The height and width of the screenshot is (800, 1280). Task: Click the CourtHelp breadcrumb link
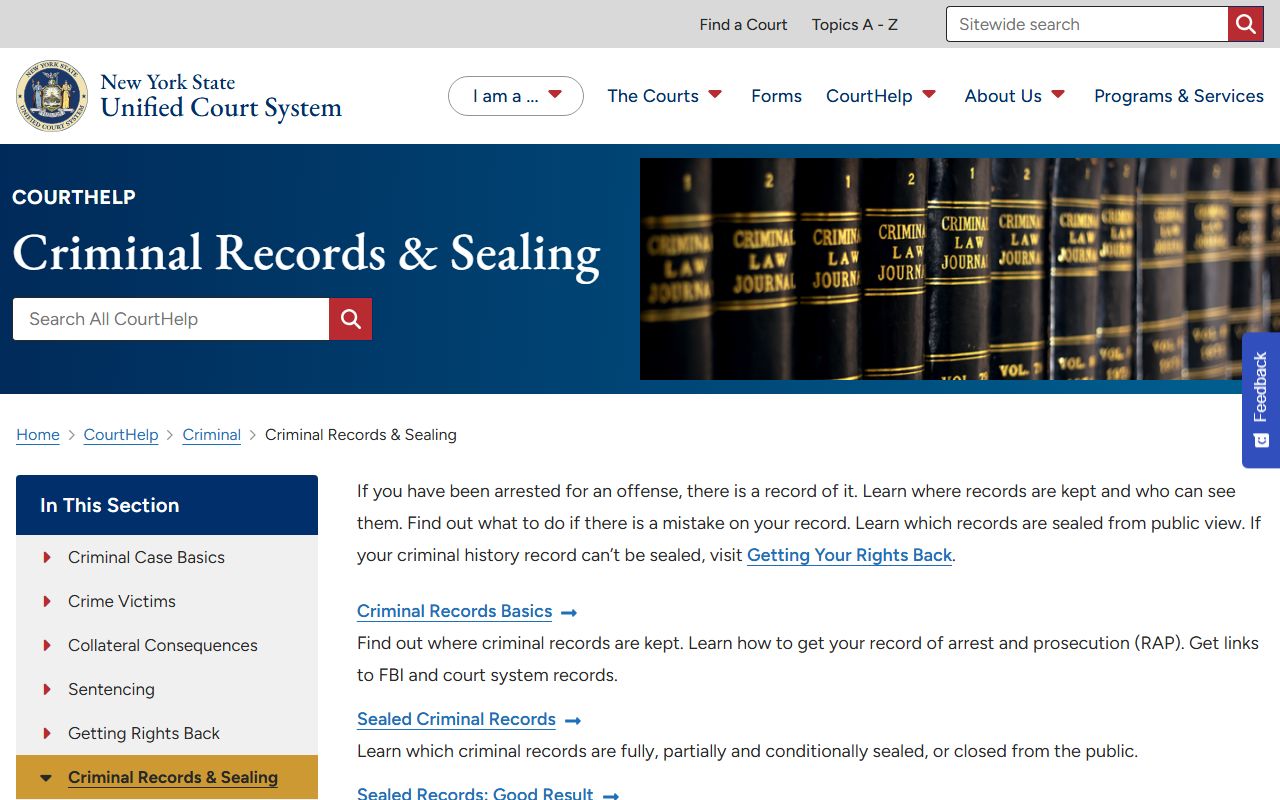click(121, 435)
